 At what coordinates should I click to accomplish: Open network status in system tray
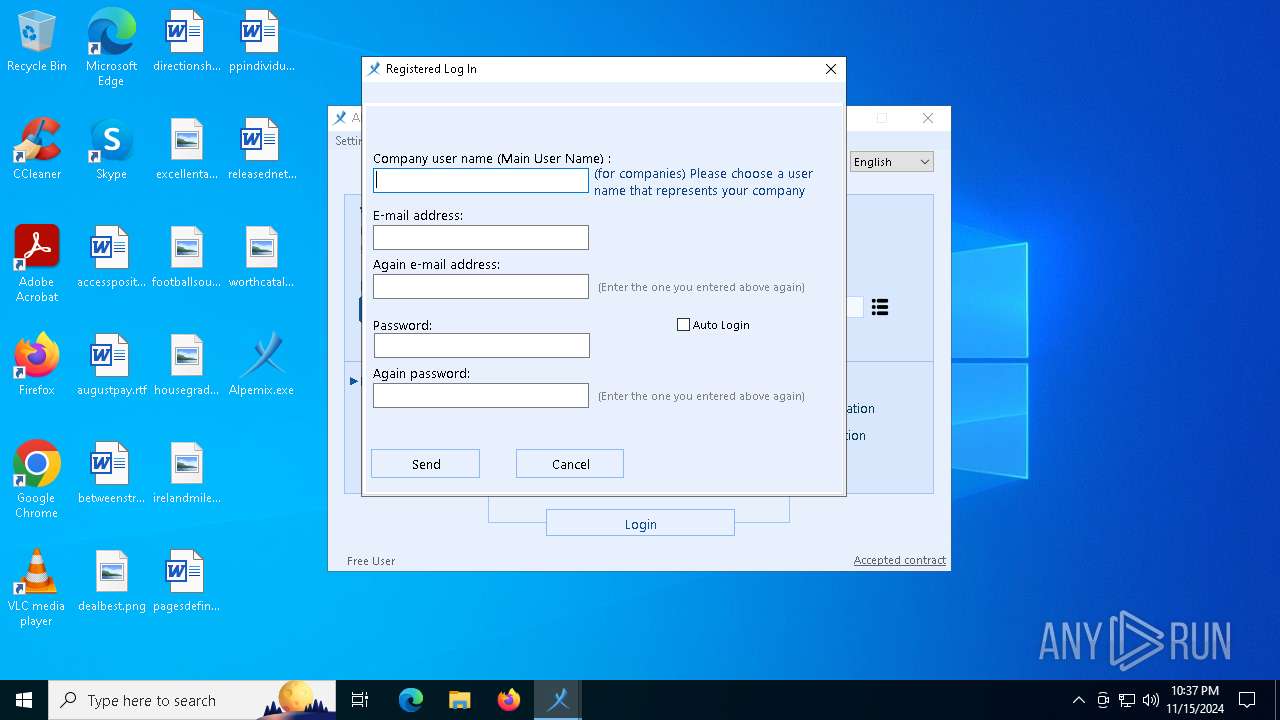[x=1127, y=700]
